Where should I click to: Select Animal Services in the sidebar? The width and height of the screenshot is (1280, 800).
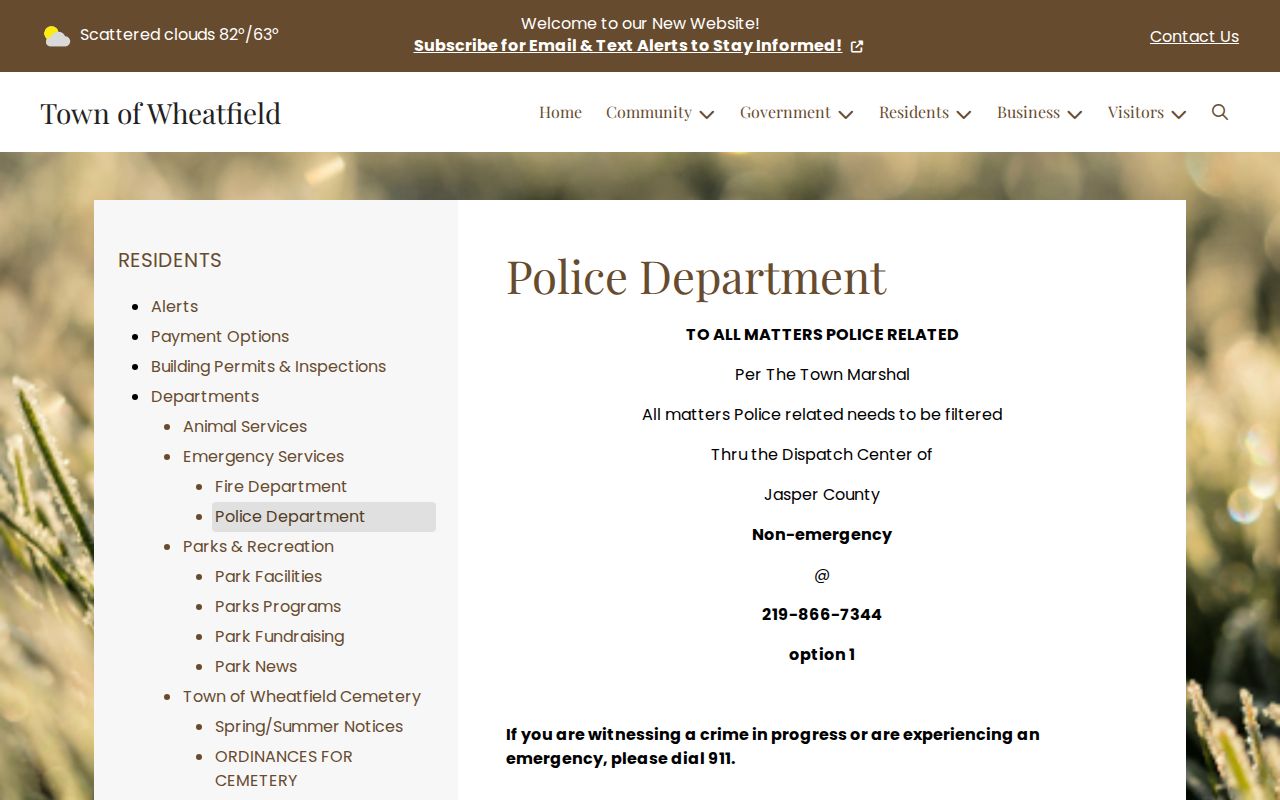(x=245, y=426)
